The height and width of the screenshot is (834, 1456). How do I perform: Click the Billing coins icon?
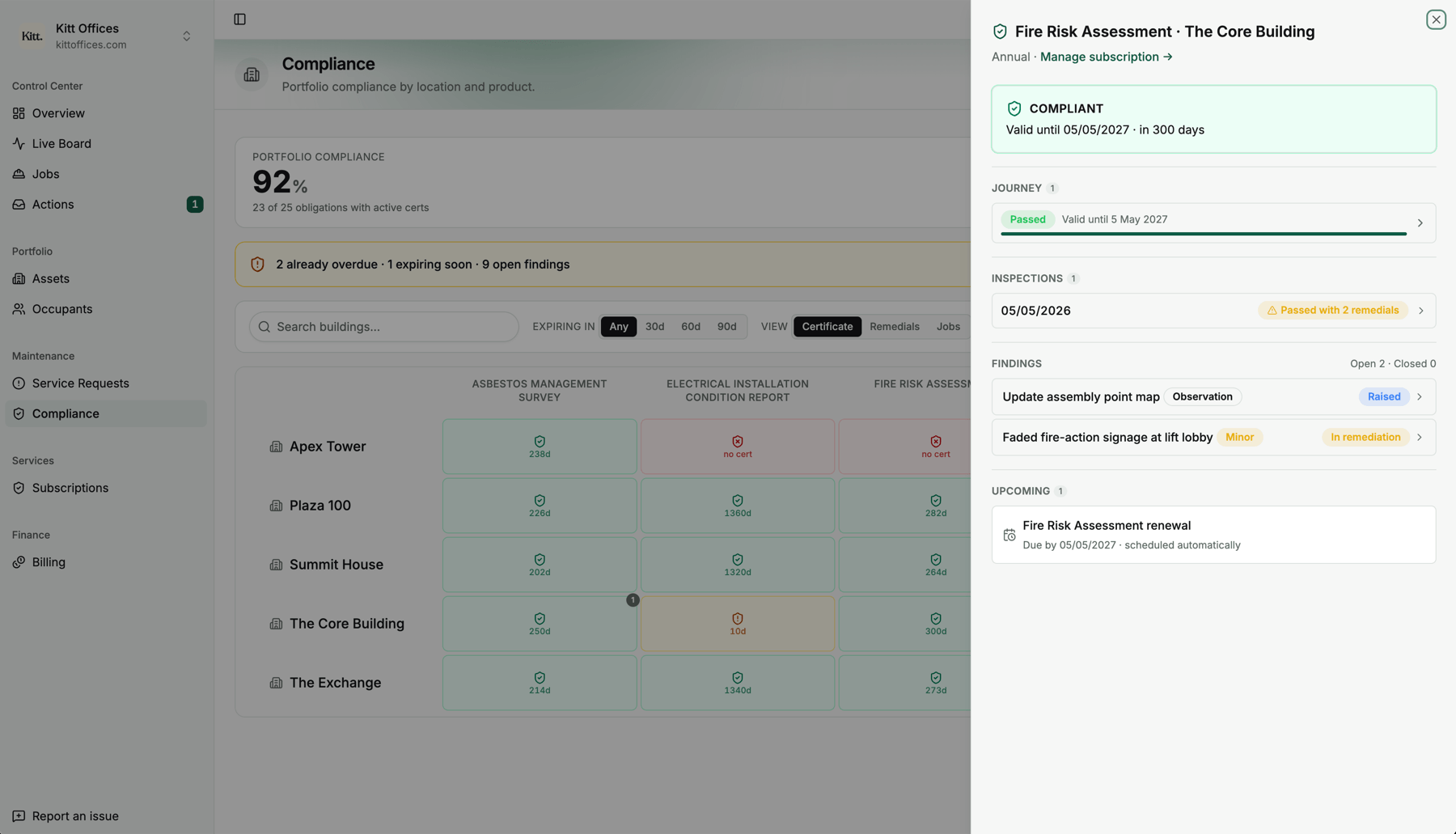(x=19, y=562)
